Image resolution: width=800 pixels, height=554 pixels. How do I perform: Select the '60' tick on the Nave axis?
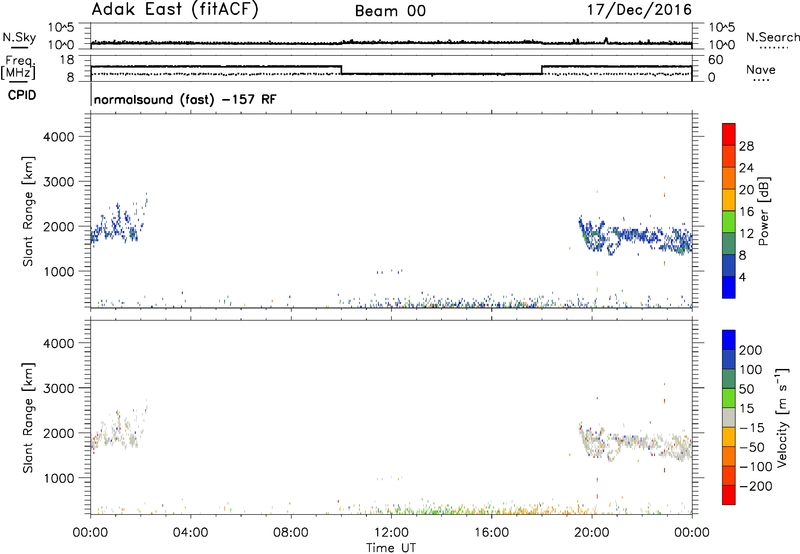click(716, 60)
